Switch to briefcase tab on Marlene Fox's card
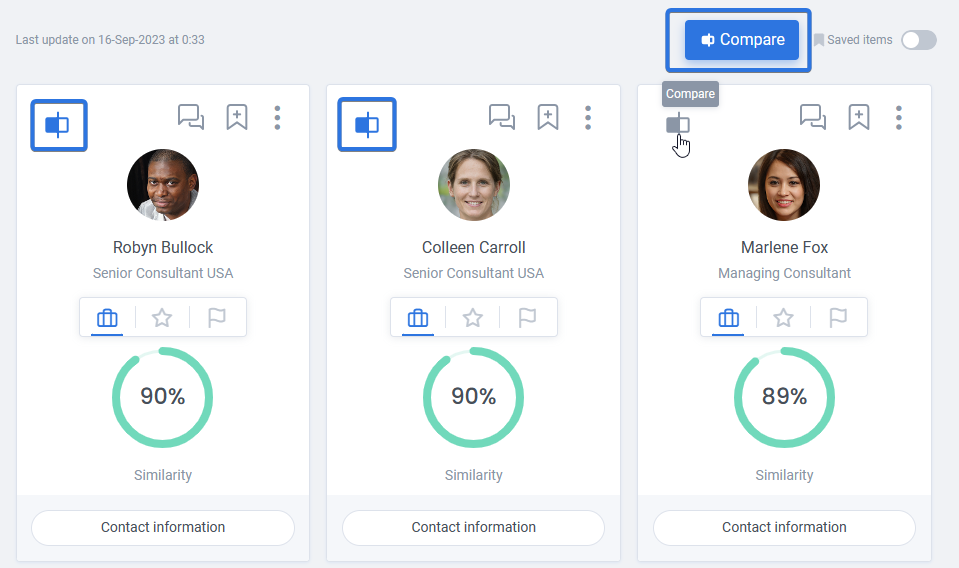The height and width of the screenshot is (568, 959). [x=728, y=318]
